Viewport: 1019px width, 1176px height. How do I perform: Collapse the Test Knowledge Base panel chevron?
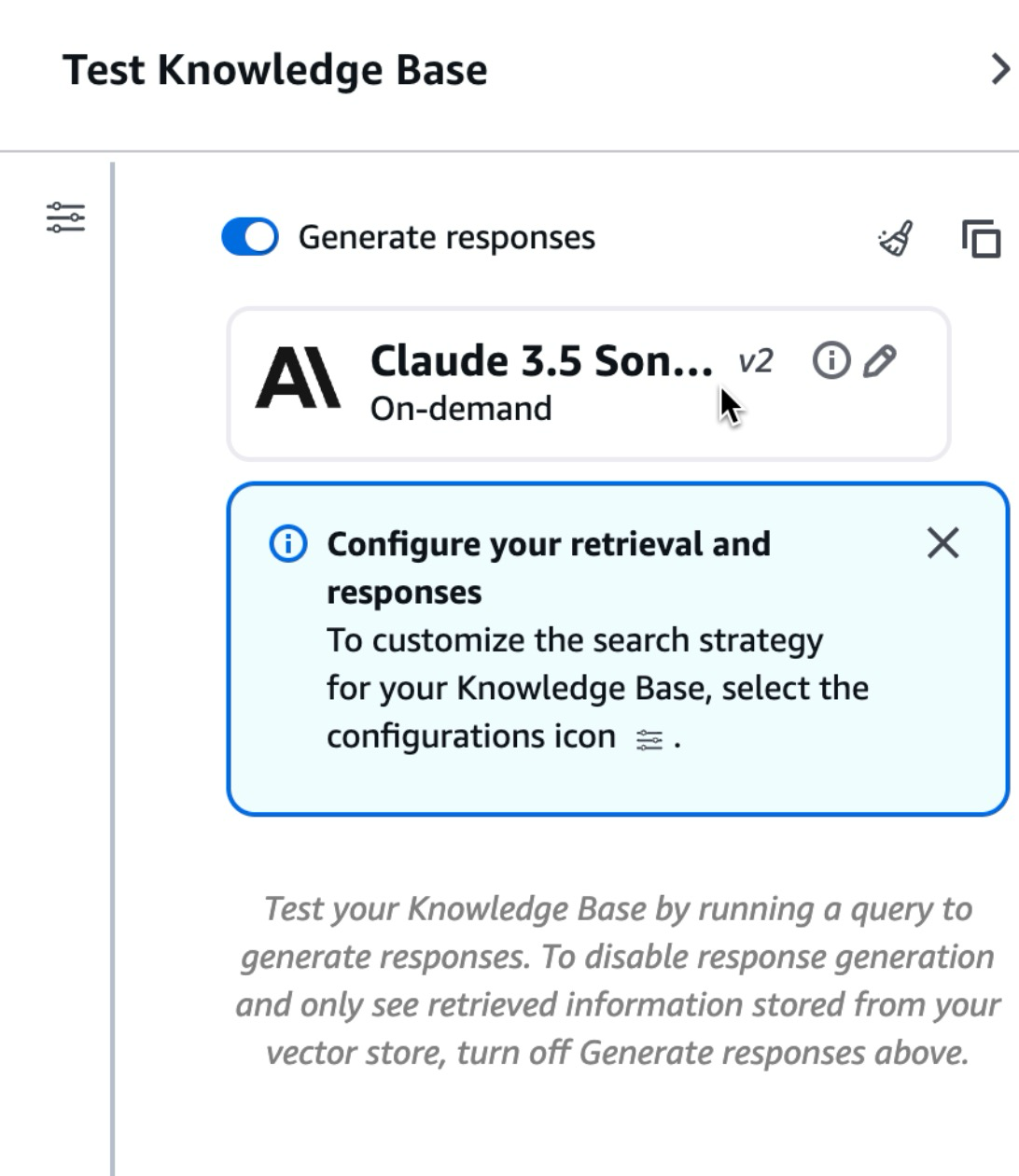point(999,70)
